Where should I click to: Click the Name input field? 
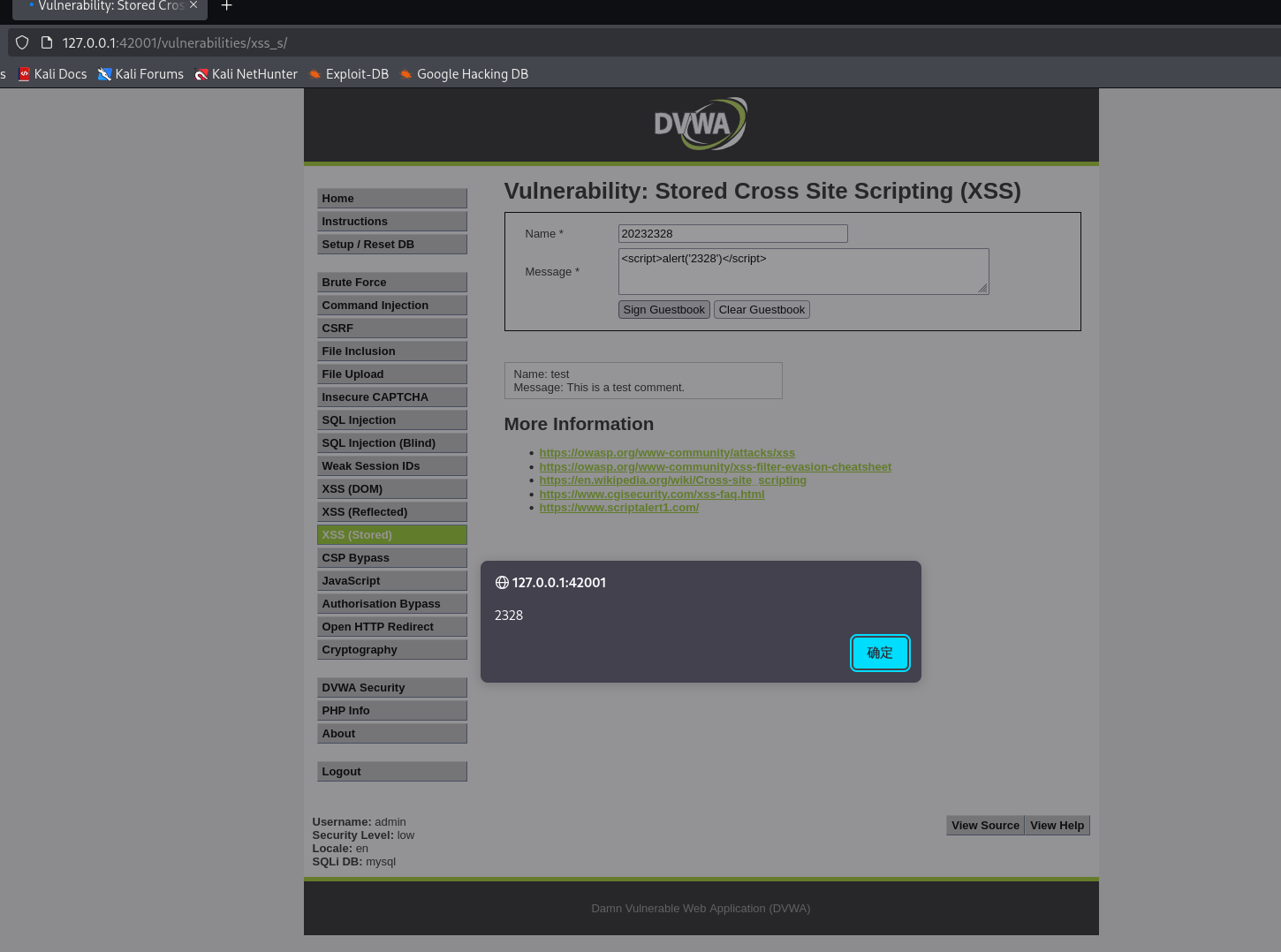[732, 233]
